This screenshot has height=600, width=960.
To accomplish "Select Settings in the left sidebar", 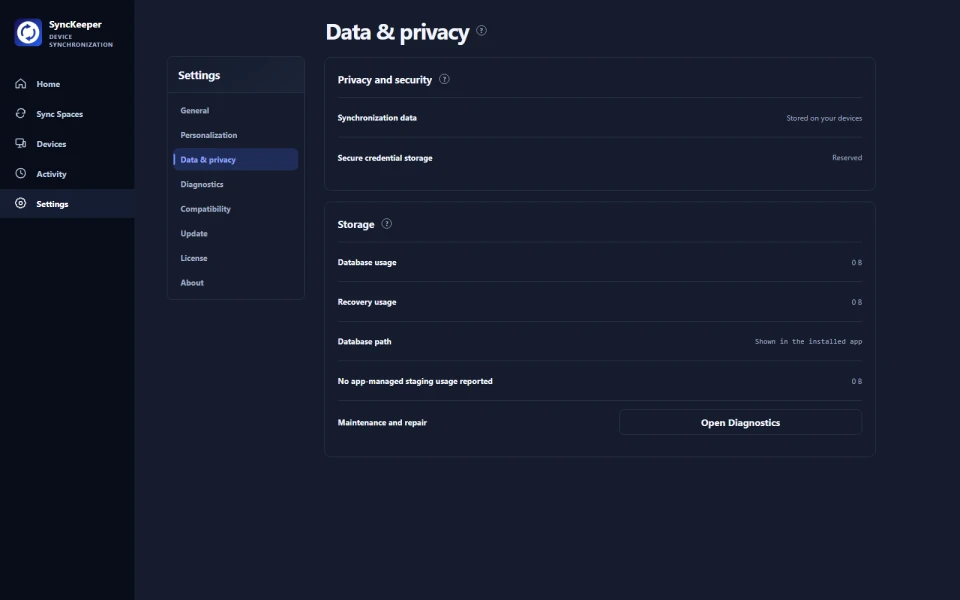I will tap(67, 204).
